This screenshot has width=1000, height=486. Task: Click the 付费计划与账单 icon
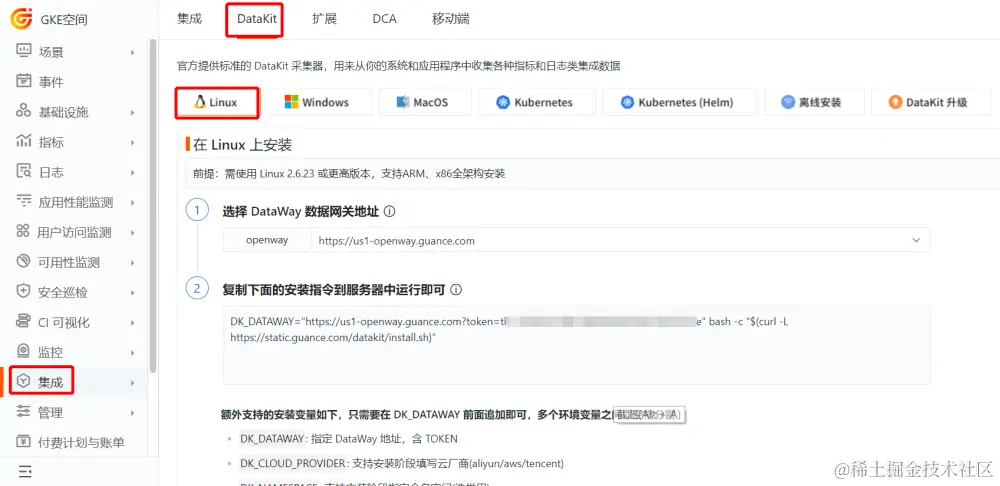pos(24,442)
